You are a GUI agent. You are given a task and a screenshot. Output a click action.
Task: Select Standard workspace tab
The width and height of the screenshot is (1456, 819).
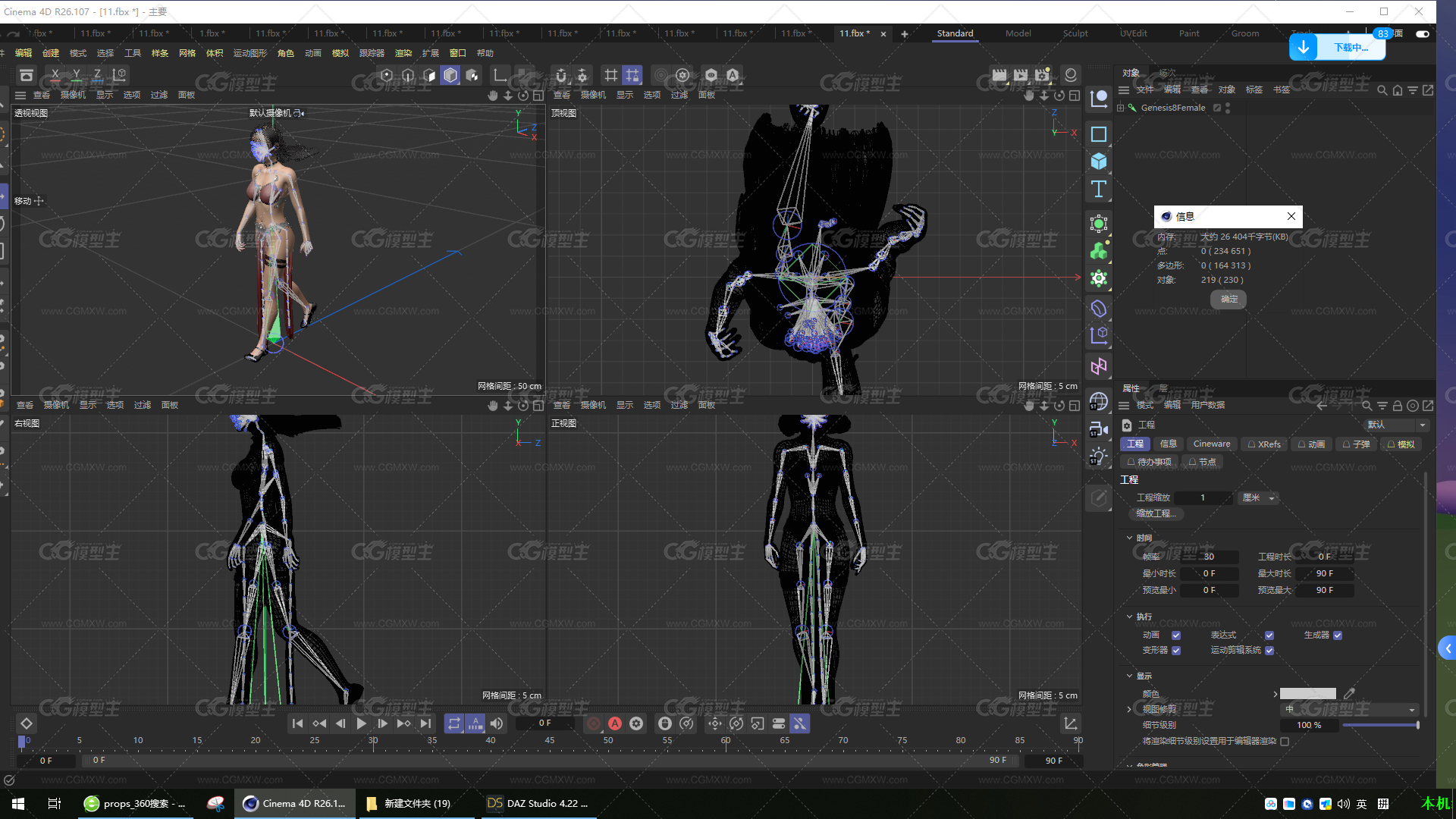tap(954, 33)
